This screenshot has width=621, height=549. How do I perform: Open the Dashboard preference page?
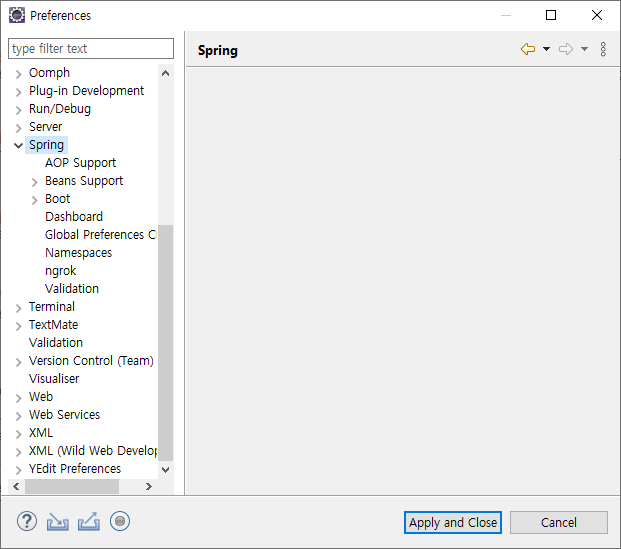[x=74, y=217]
